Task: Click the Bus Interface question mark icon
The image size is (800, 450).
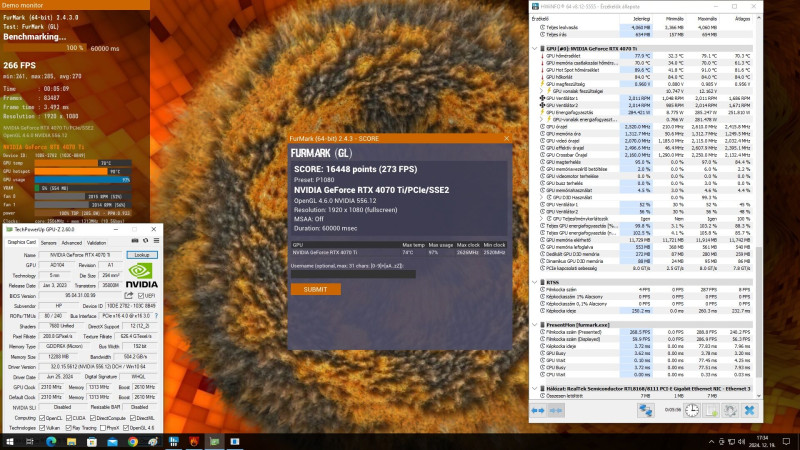Action: point(156,316)
